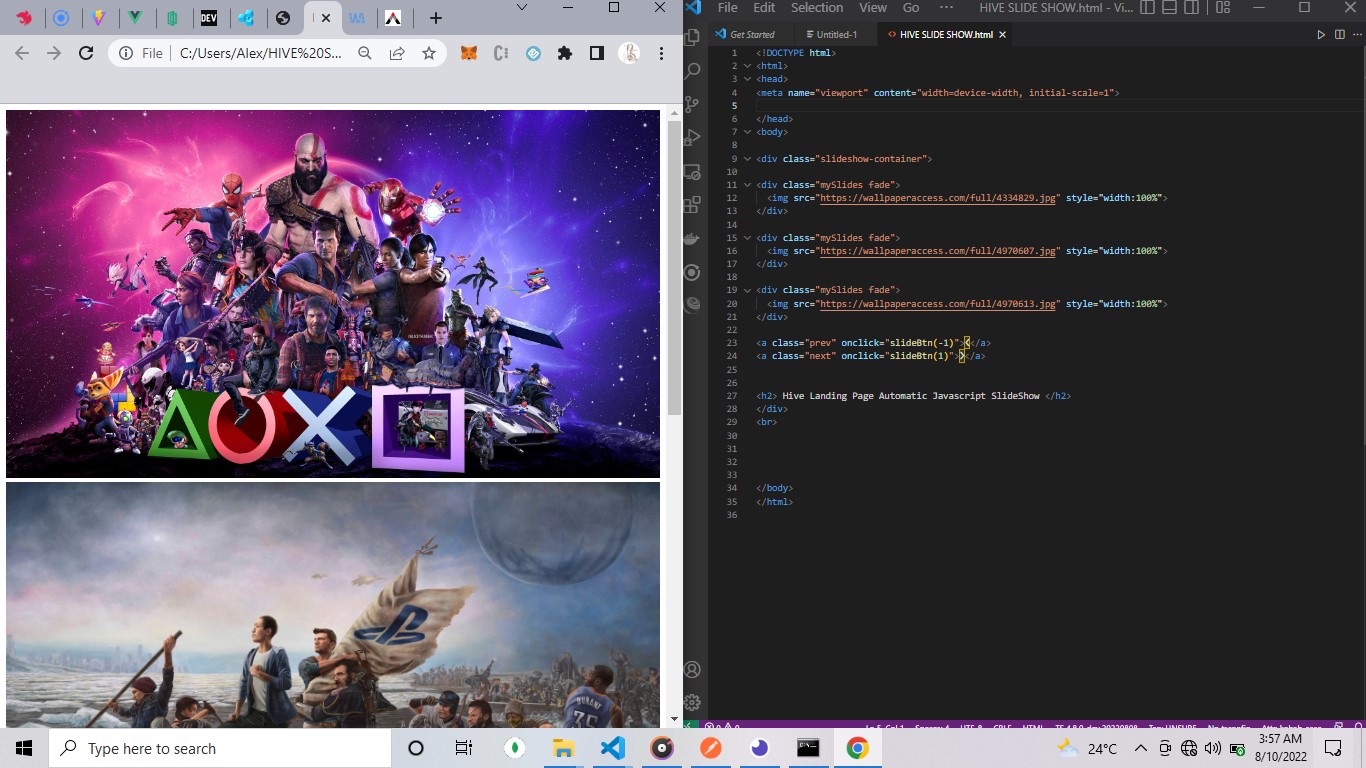This screenshot has width=1366, height=768.
Task: Open the File menu in VS Code
Action: [728, 8]
